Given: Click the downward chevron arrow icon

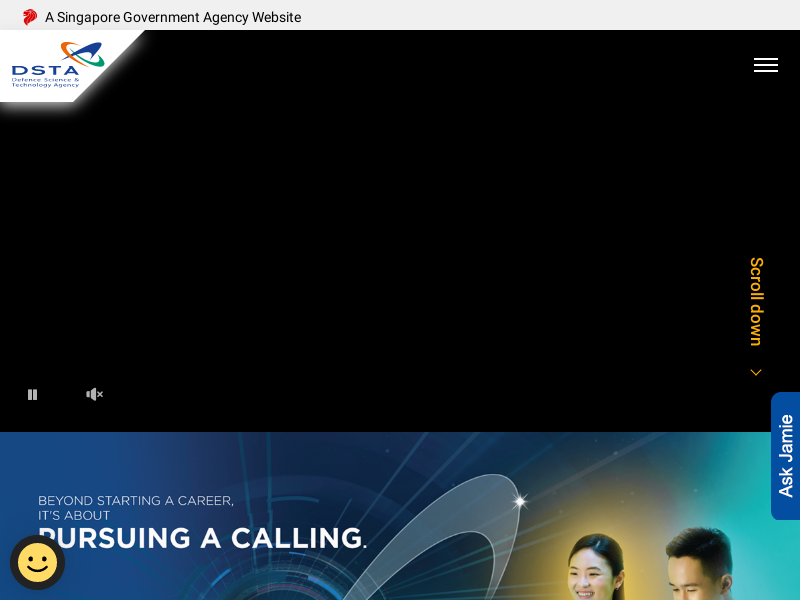Looking at the screenshot, I should pyautogui.click(x=756, y=371).
